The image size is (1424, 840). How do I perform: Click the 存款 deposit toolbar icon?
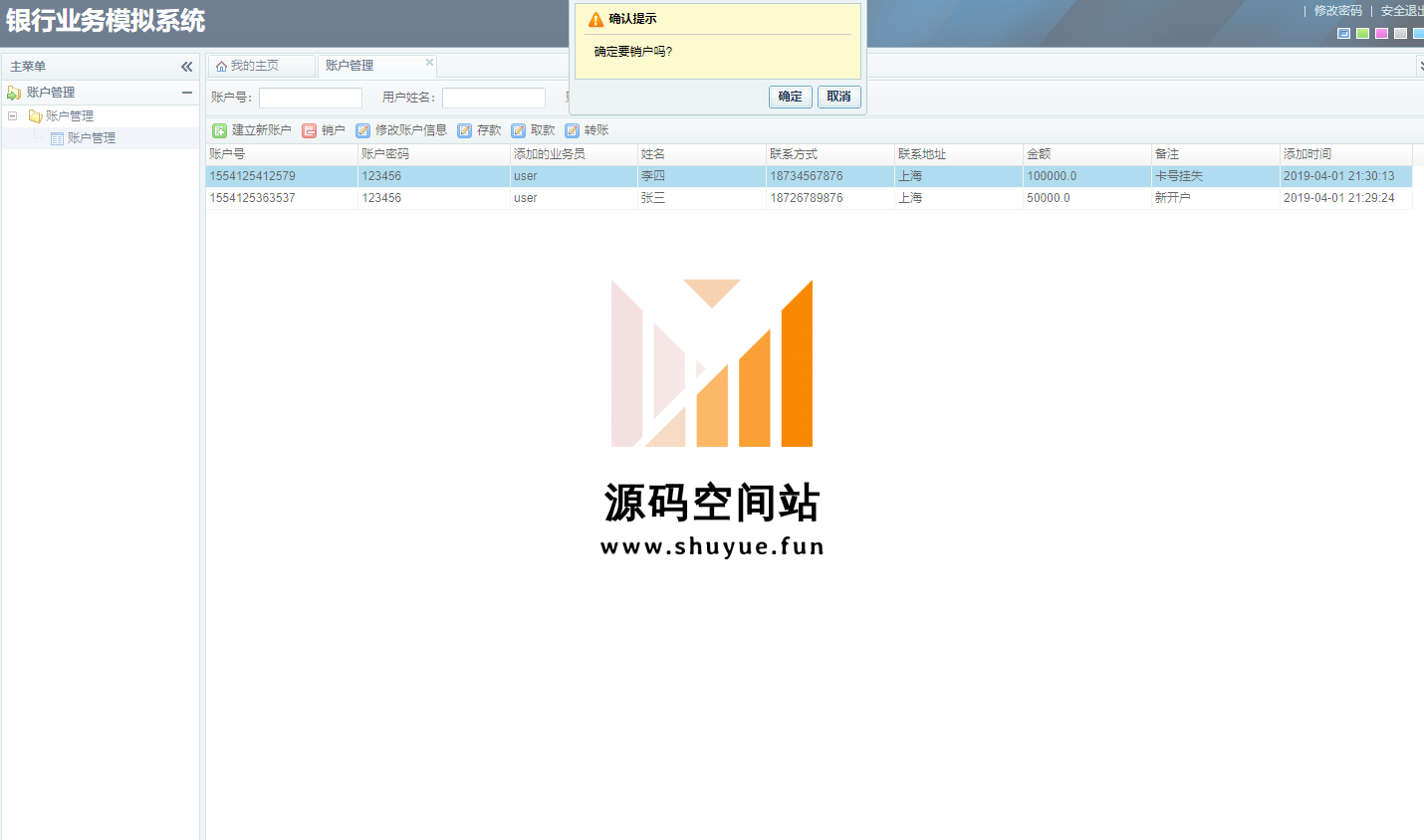click(465, 130)
